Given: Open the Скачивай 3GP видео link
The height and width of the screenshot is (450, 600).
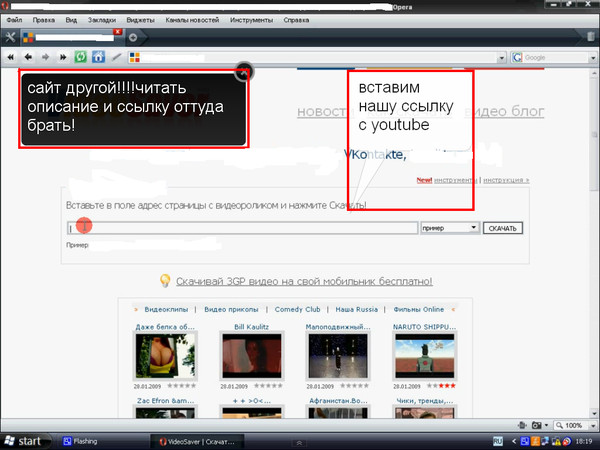Looking at the screenshot, I should click(x=304, y=281).
